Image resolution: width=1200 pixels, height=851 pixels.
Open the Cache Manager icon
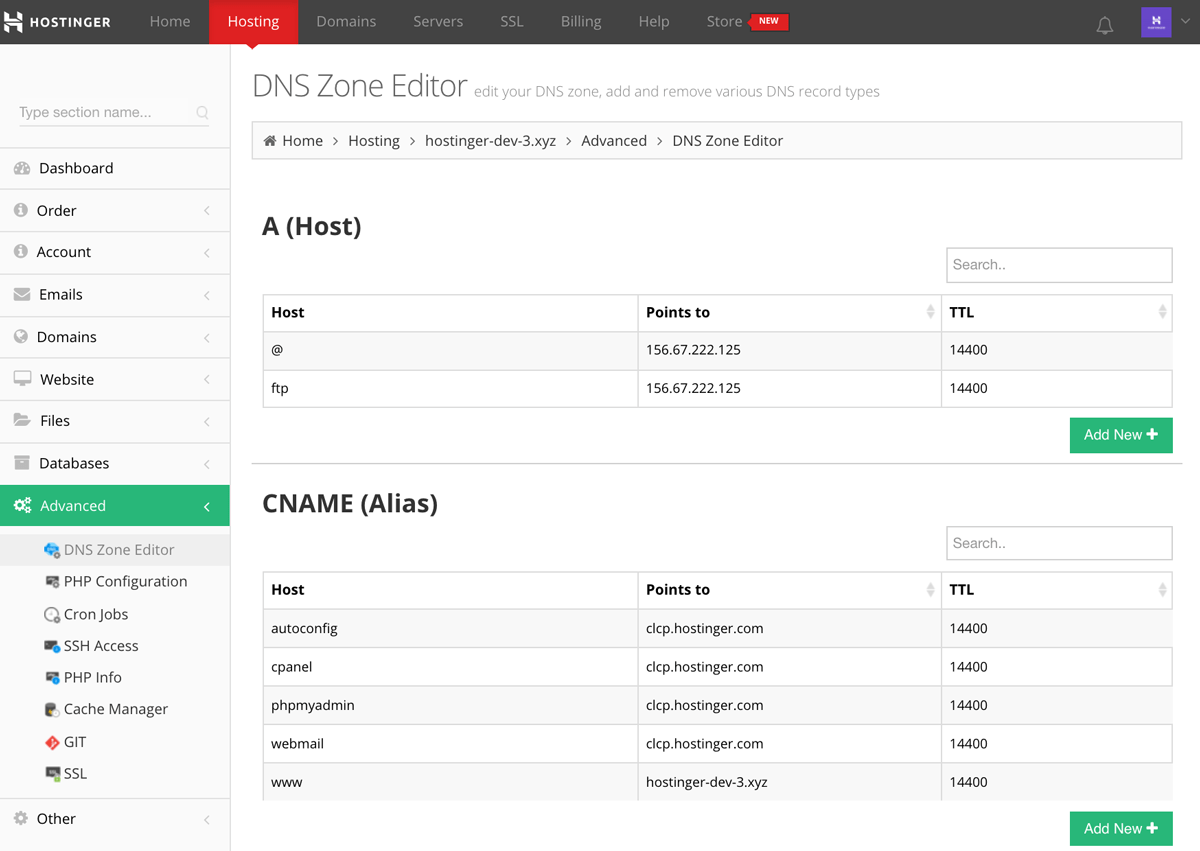point(50,709)
